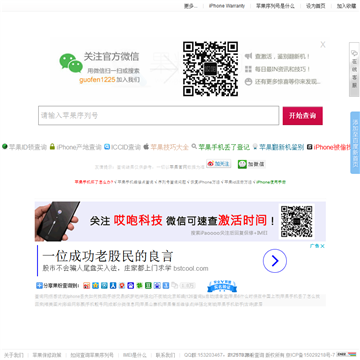
Task: Close the WeChat follow banner
Action: pyautogui.click(x=323, y=44)
